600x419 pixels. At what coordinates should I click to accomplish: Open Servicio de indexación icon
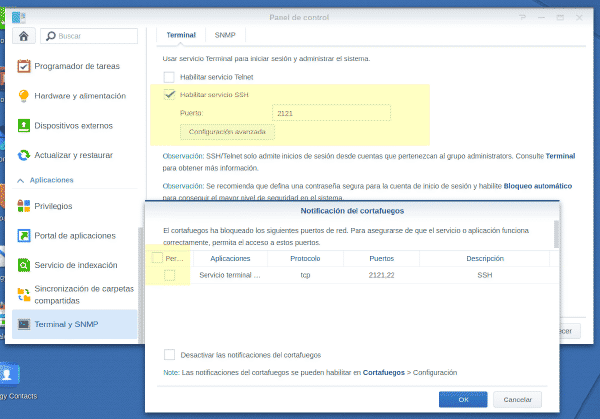24,265
